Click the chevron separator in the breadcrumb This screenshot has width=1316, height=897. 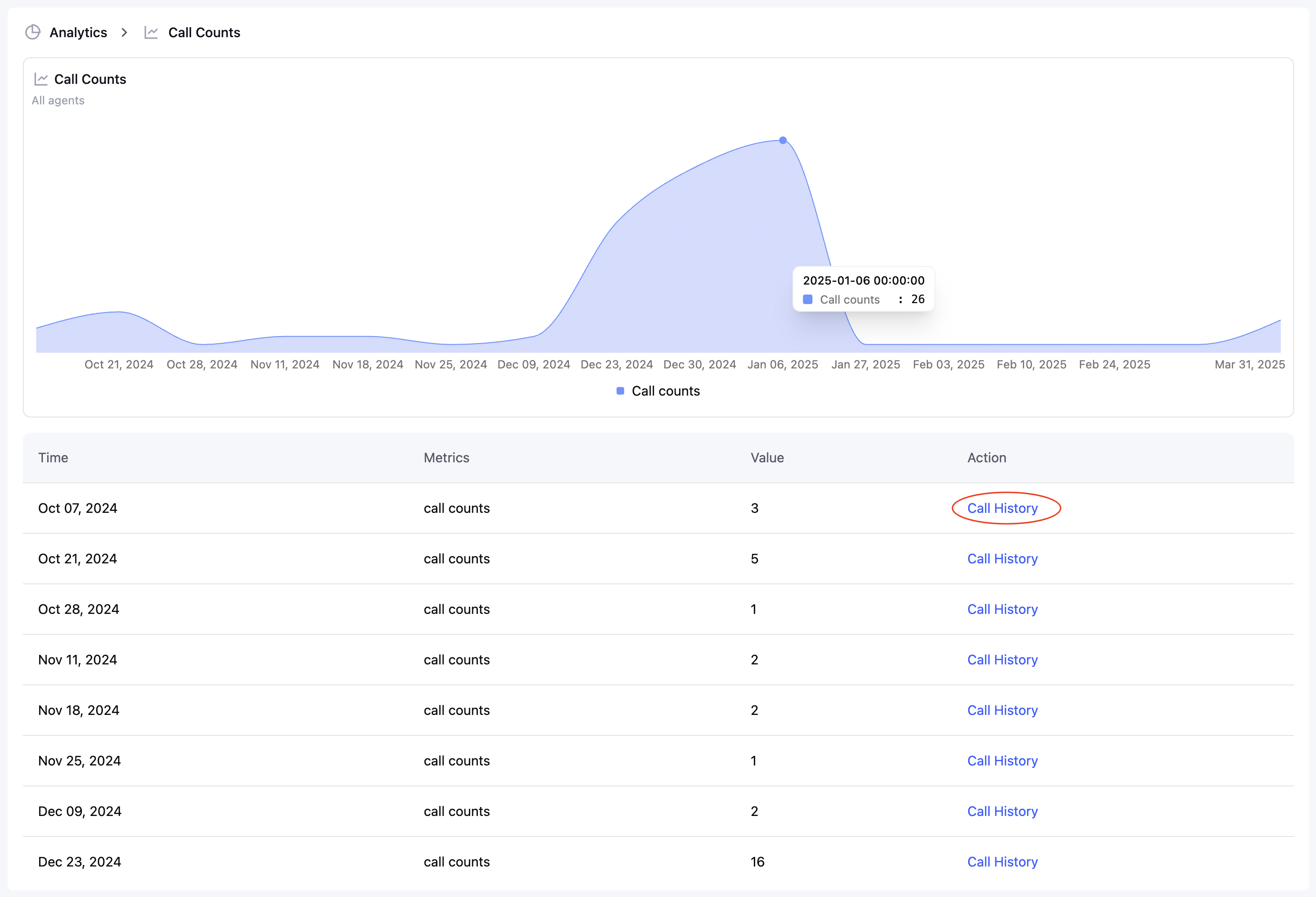[x=124, y=32]
